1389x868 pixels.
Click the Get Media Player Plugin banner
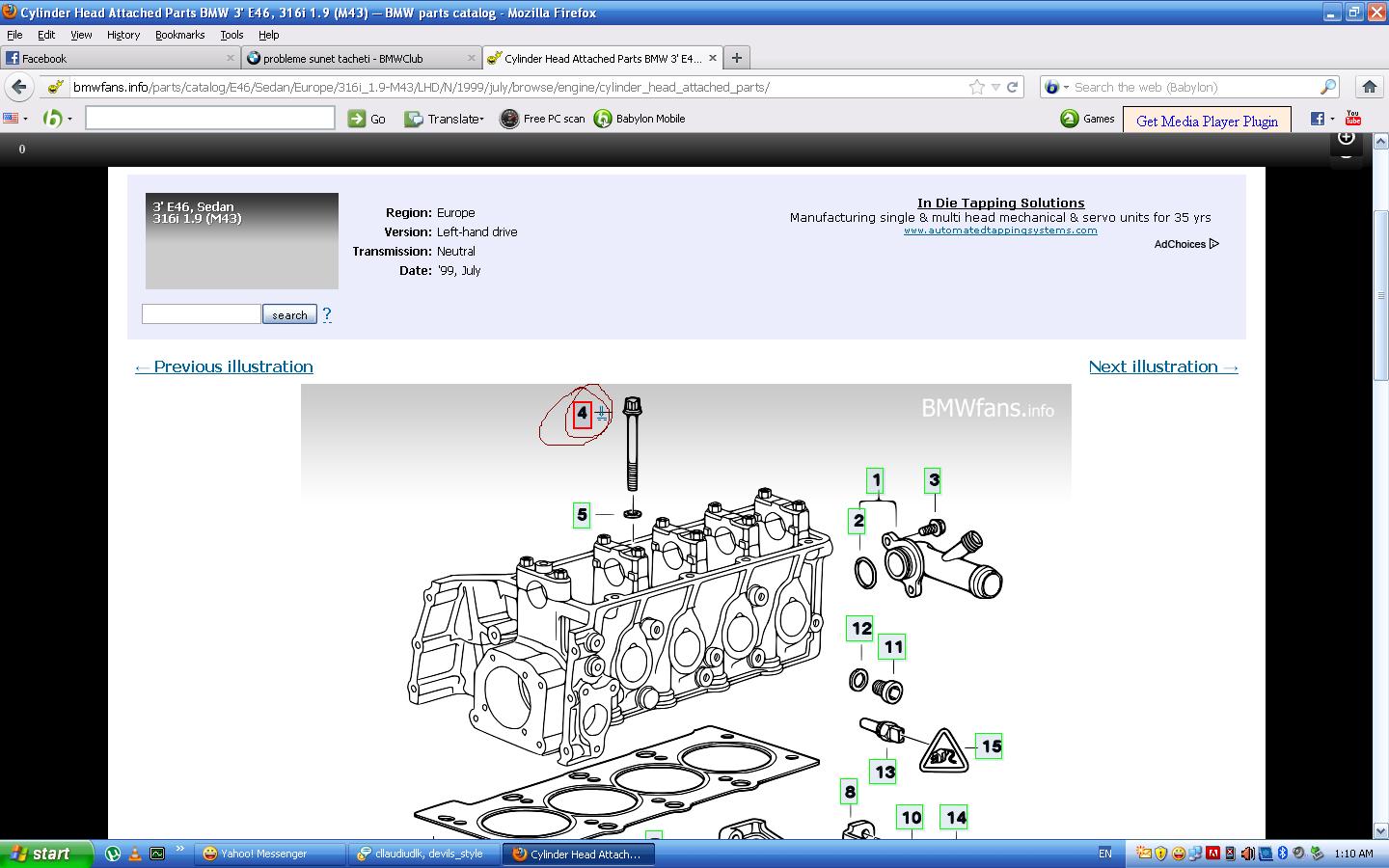(x=1207, y=121)
